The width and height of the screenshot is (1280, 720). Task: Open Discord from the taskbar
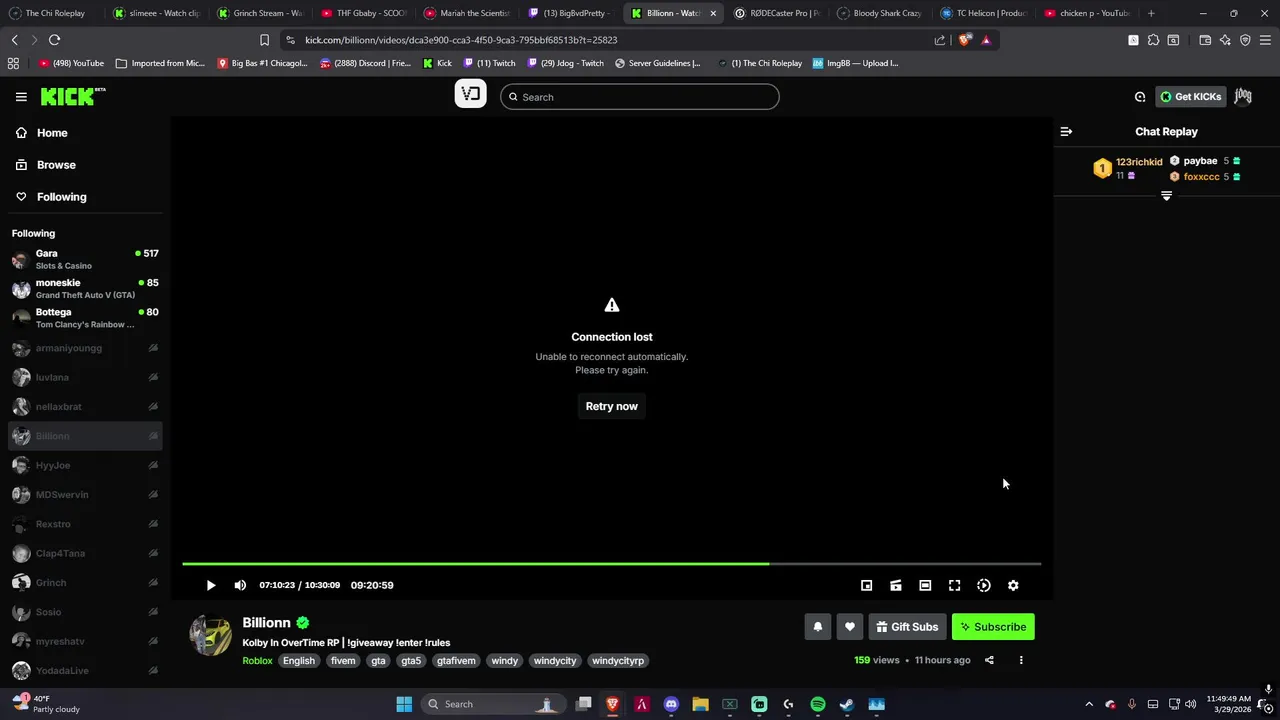click(x=671, y=704)
